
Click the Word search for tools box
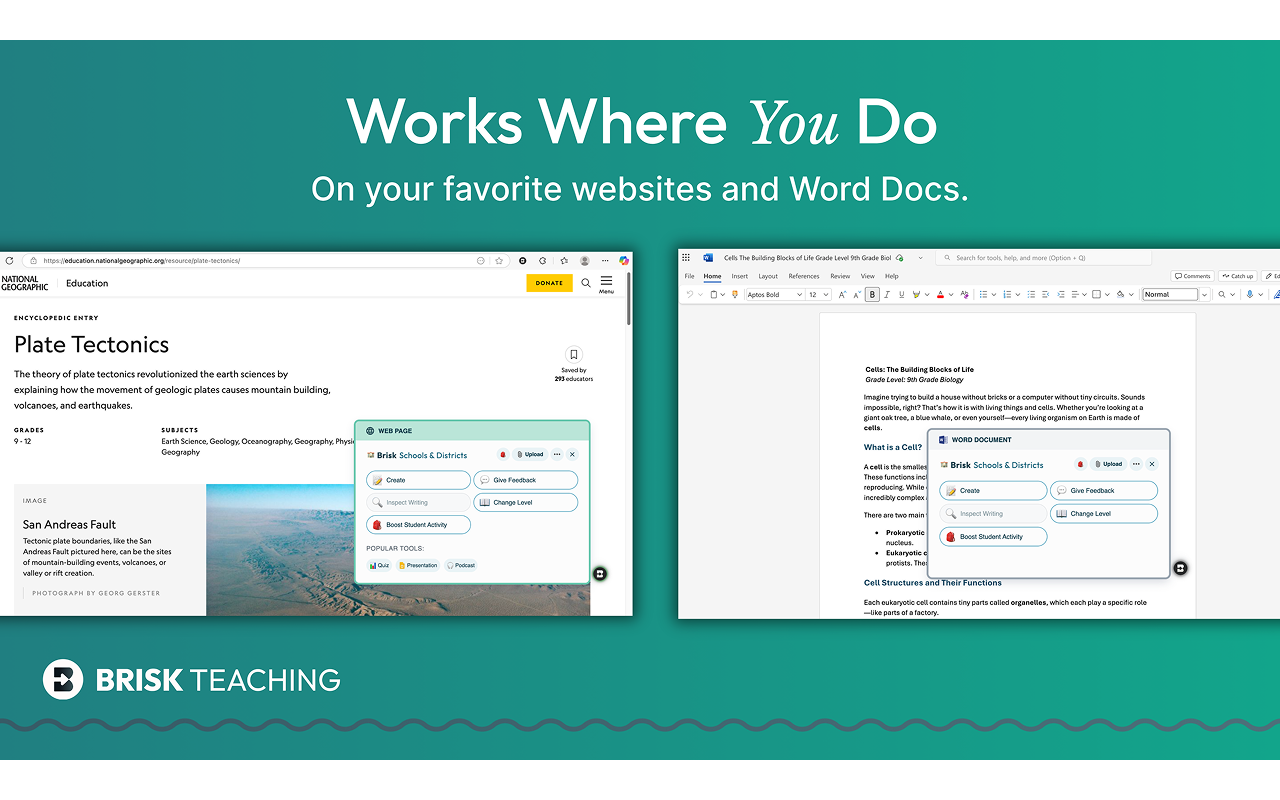coord(1043,258)
